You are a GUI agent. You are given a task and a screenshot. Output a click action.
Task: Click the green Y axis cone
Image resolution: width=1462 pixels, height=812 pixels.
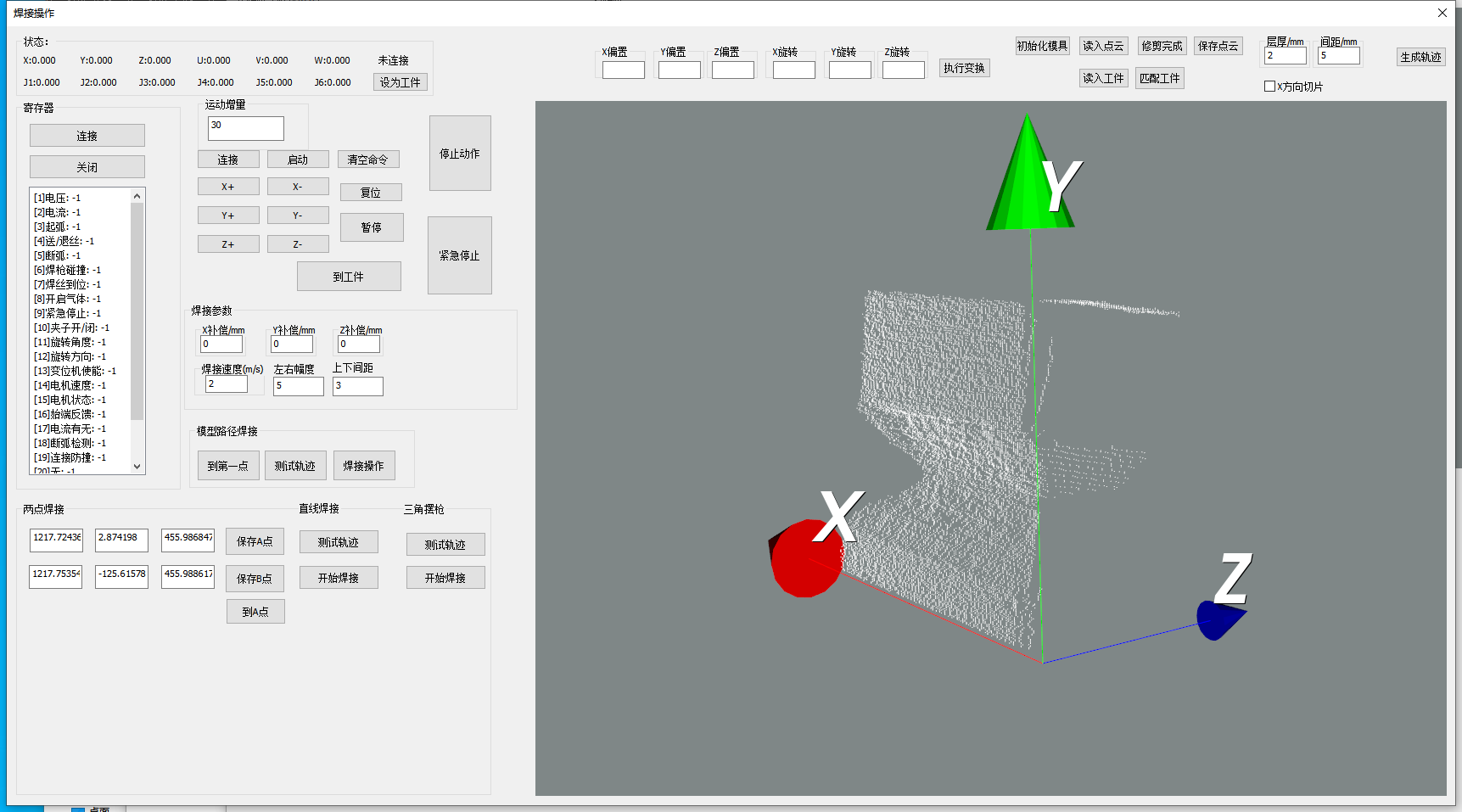tap(1028, 173)
